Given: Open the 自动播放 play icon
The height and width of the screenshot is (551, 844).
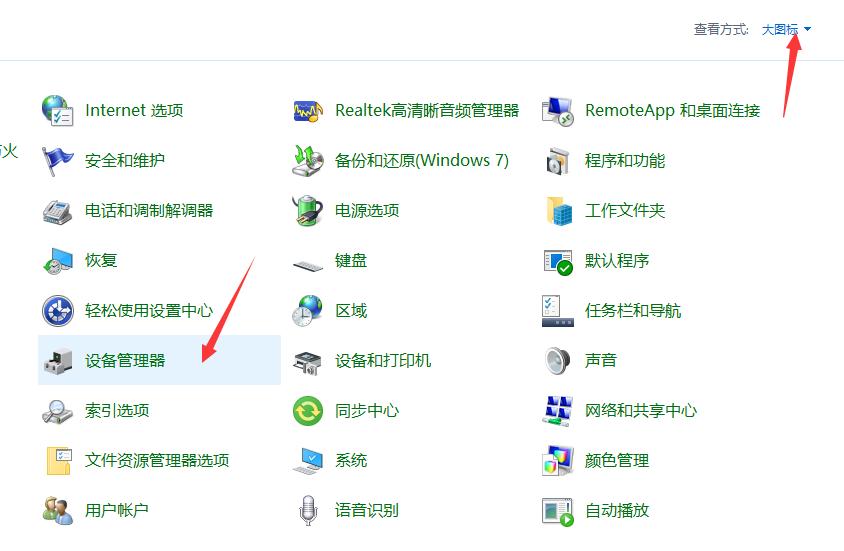Looking at the screenshot, I should 558,512.
